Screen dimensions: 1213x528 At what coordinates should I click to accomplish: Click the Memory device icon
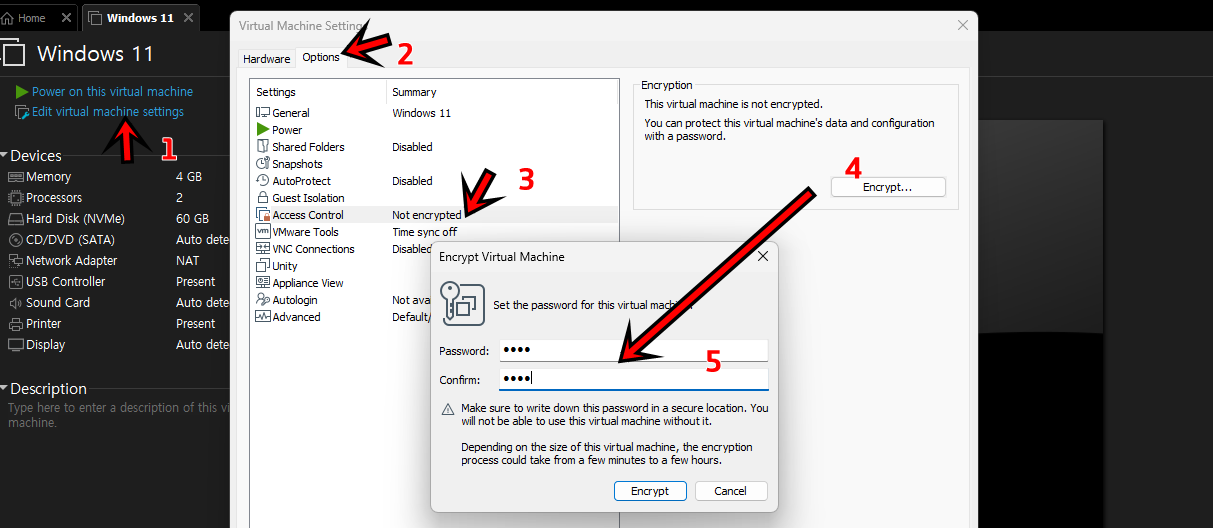click(x=16, y=177)
